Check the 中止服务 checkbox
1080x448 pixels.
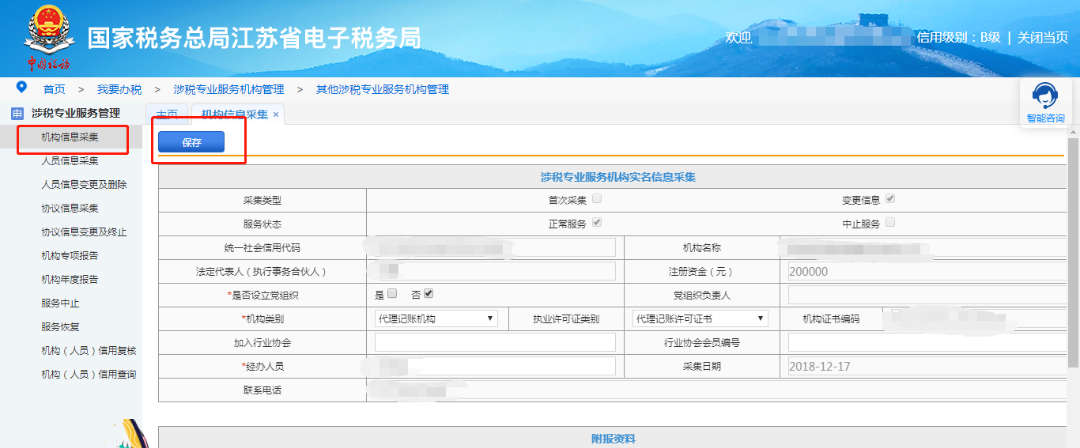coord(890,223)
